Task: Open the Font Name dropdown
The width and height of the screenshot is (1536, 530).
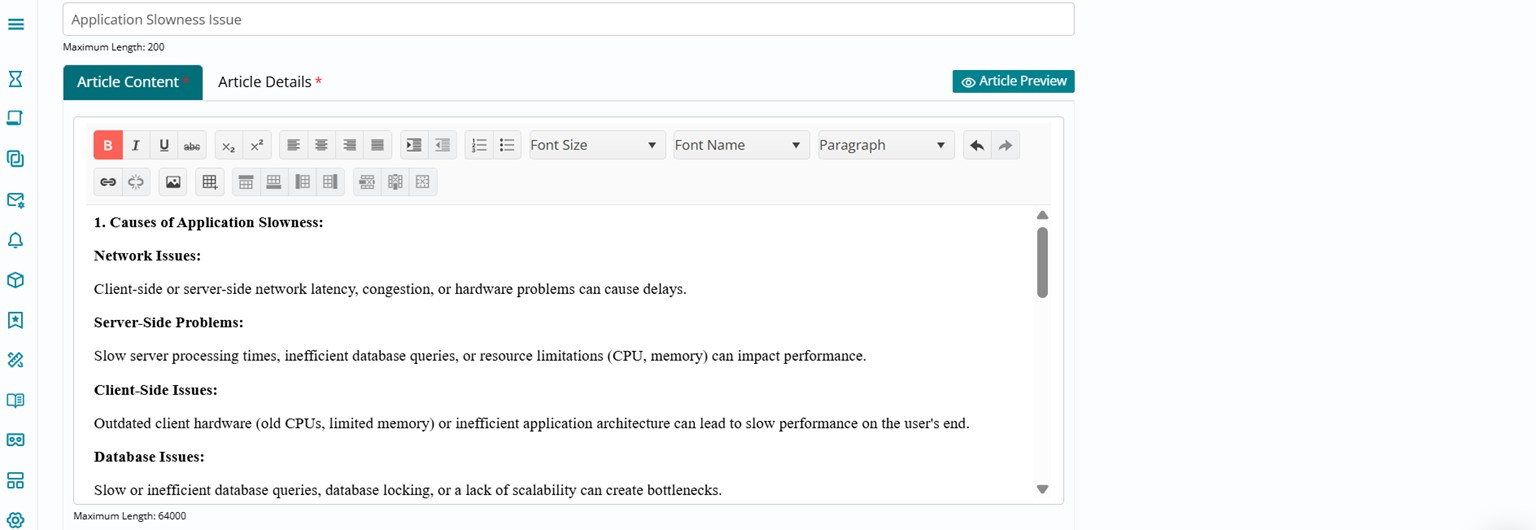Action: [x=741, y=145]
